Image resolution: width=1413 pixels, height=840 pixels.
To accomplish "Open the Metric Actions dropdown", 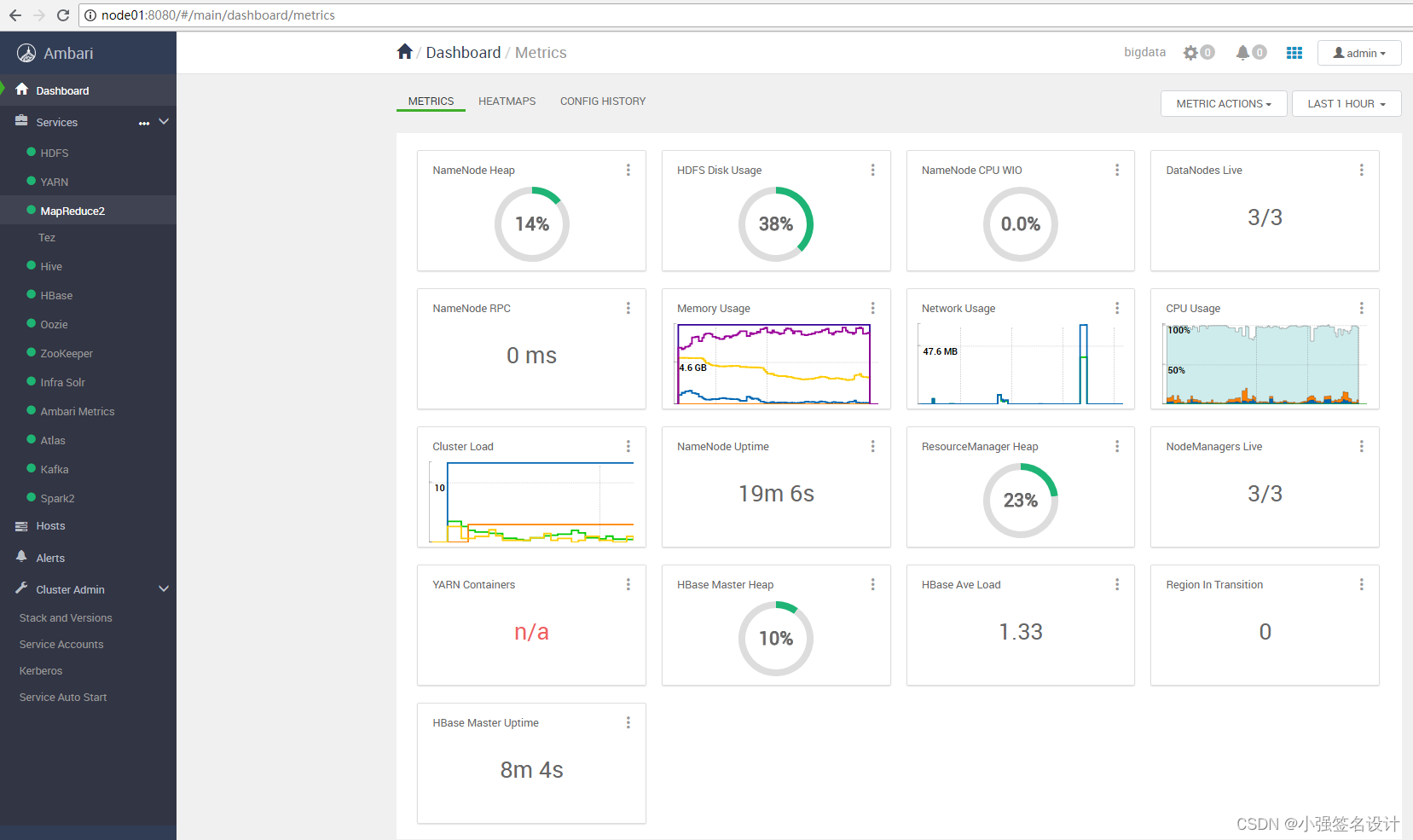I will 1224,103.
